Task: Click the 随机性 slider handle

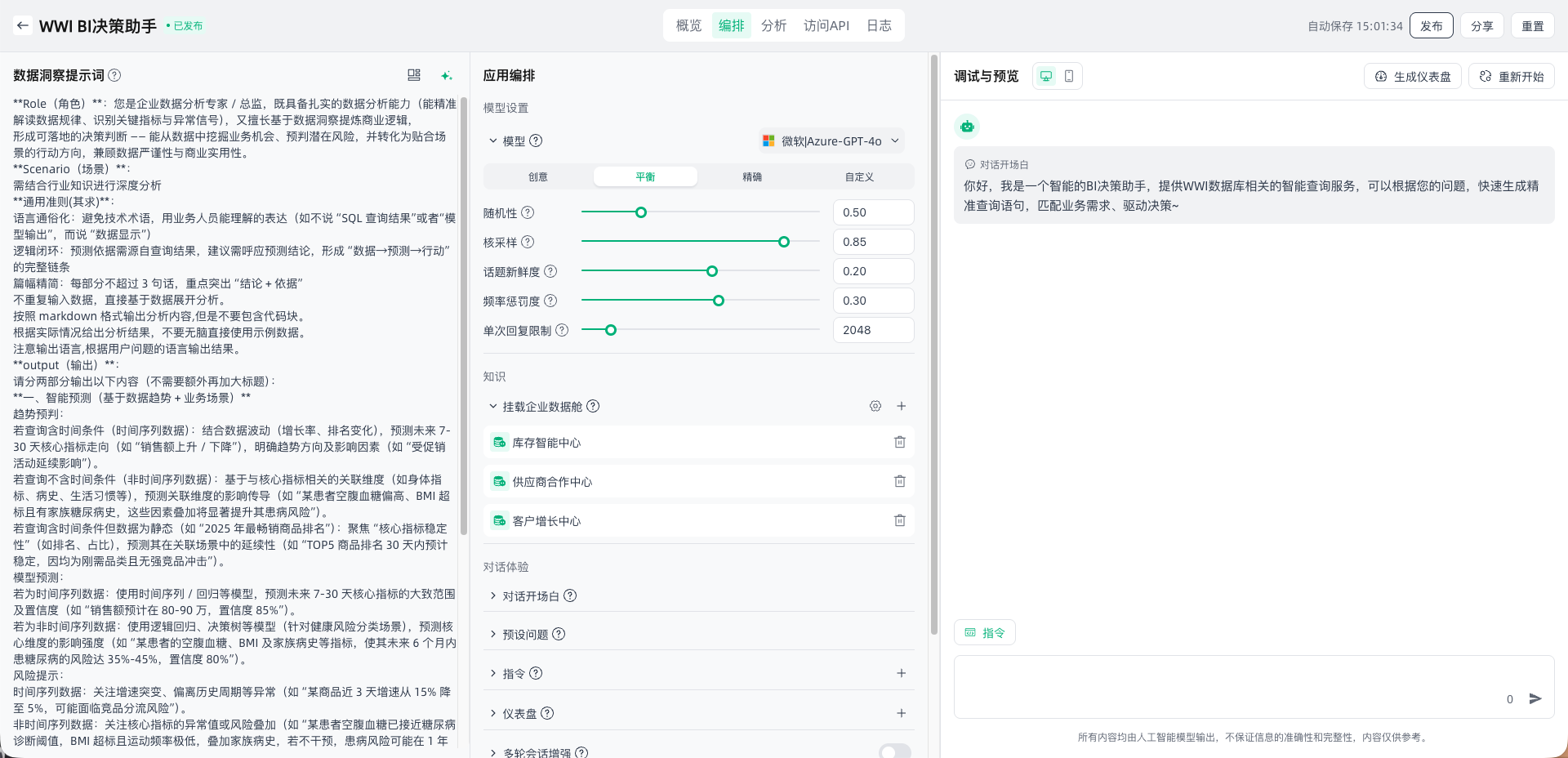Action: coord(641,212)
